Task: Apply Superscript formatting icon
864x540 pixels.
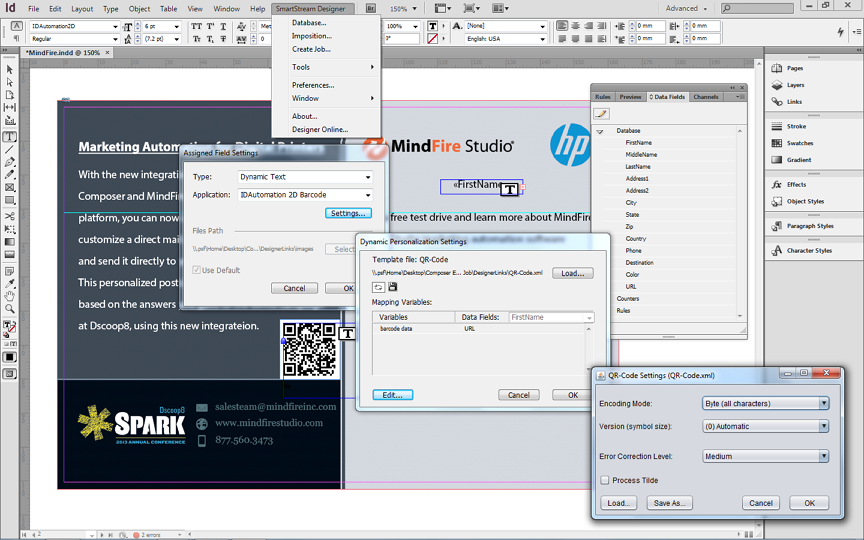Action: [210, 26]
